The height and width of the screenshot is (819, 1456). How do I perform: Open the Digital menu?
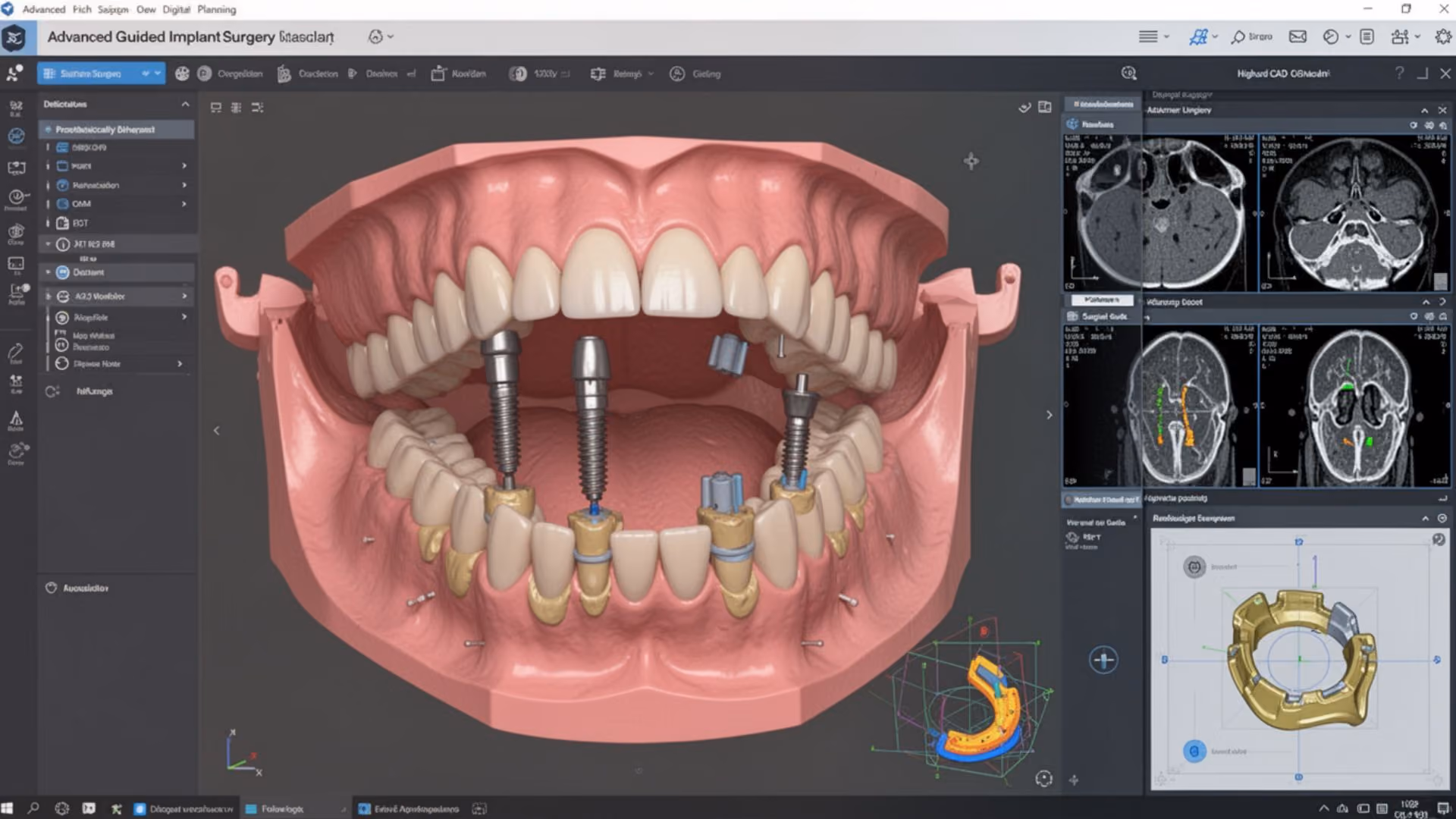coord(176,9)
